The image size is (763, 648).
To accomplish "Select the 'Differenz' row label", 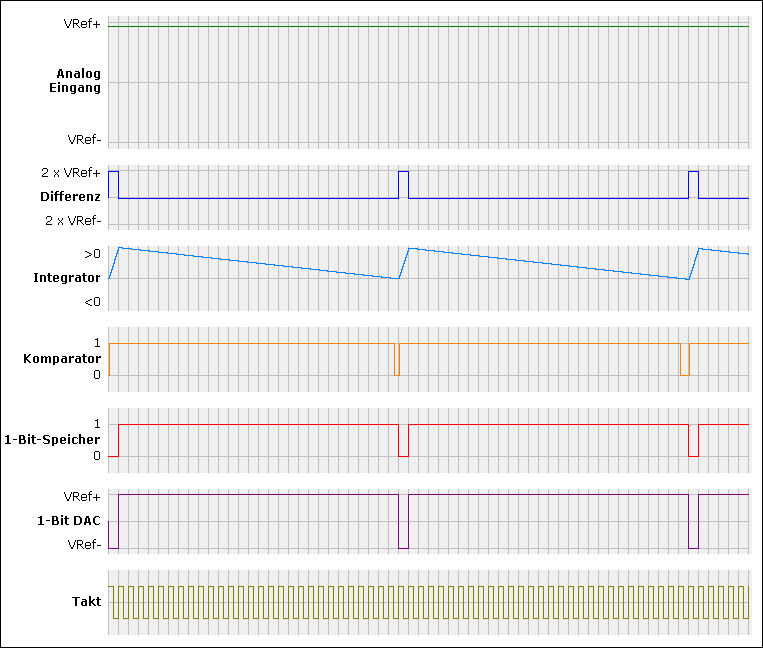I will pyautogui.click(x=70, y=196).
